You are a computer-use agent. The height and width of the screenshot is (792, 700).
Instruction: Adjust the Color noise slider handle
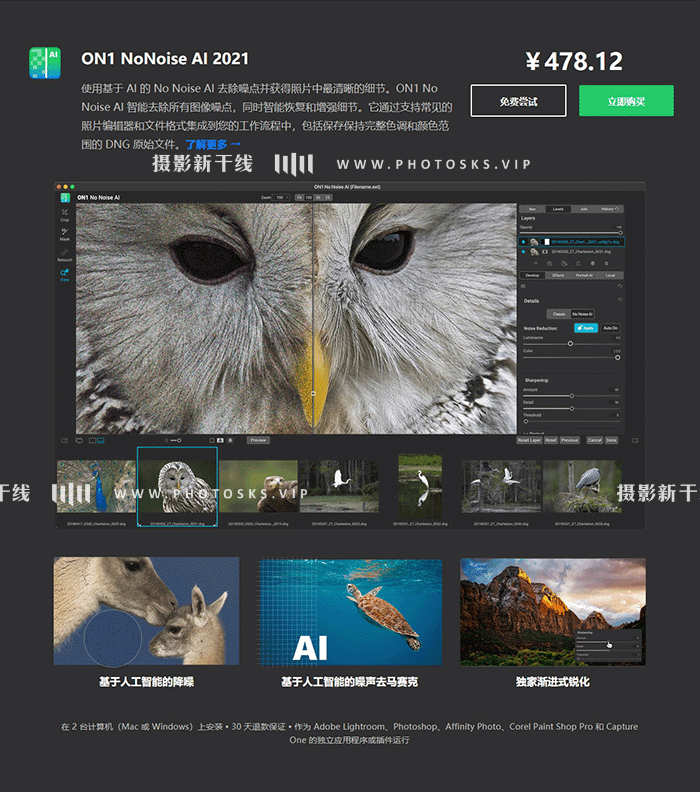tap(617, 358)
